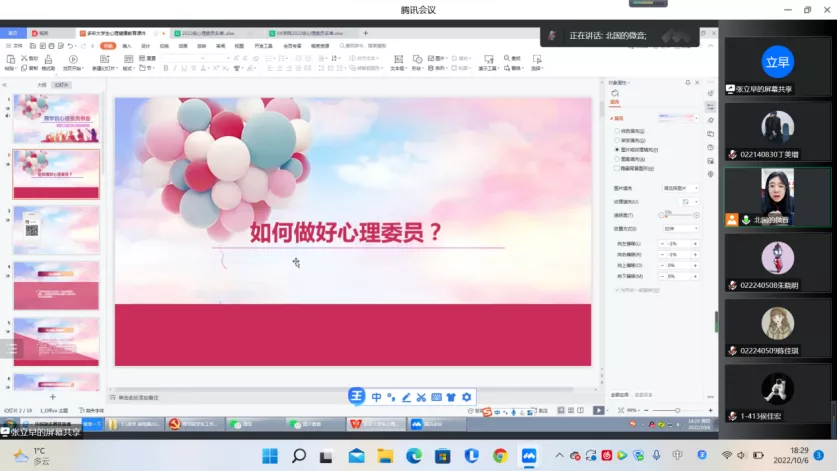The height and width of the screenshot is (471, 837).
Task: Pin the object properties panel
Action: [x=686, y=82]
